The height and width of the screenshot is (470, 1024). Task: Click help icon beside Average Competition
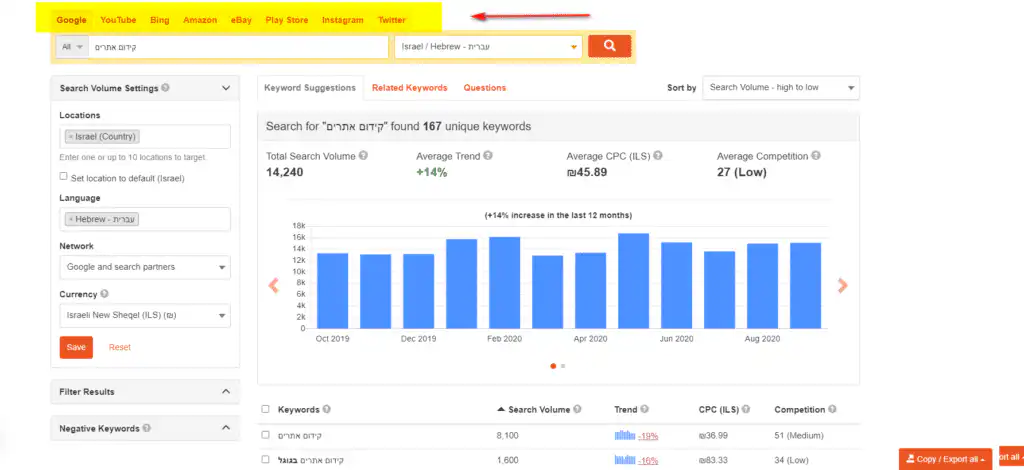point(816,156)
